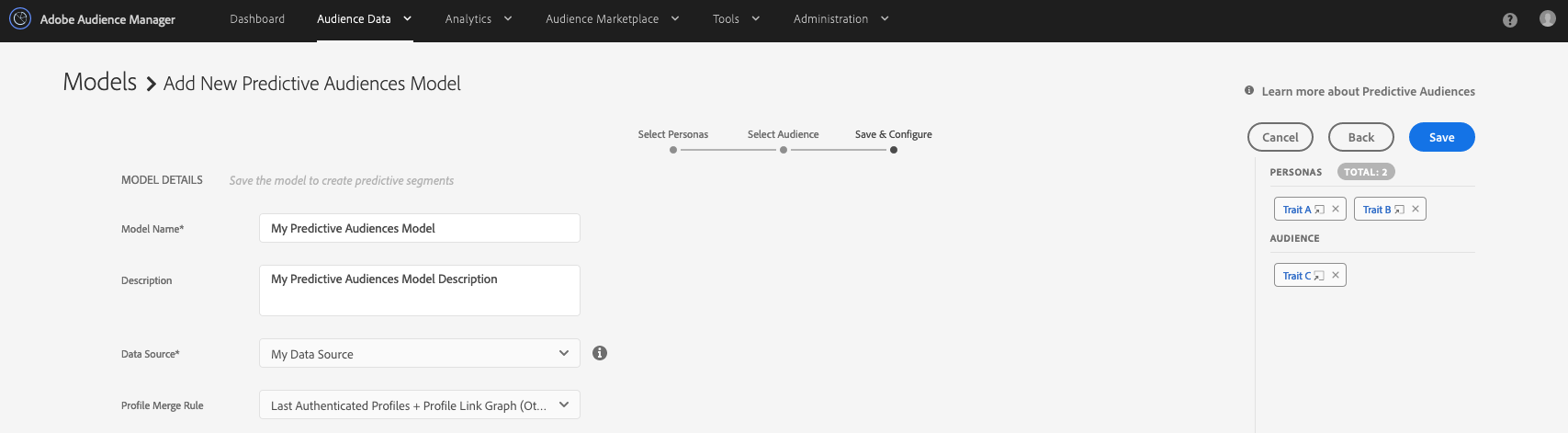This screenshot has height=433, width=1568.
Task: Open Trait B in new window icon
Action: pyautogui.click(x=1399, y=210)
